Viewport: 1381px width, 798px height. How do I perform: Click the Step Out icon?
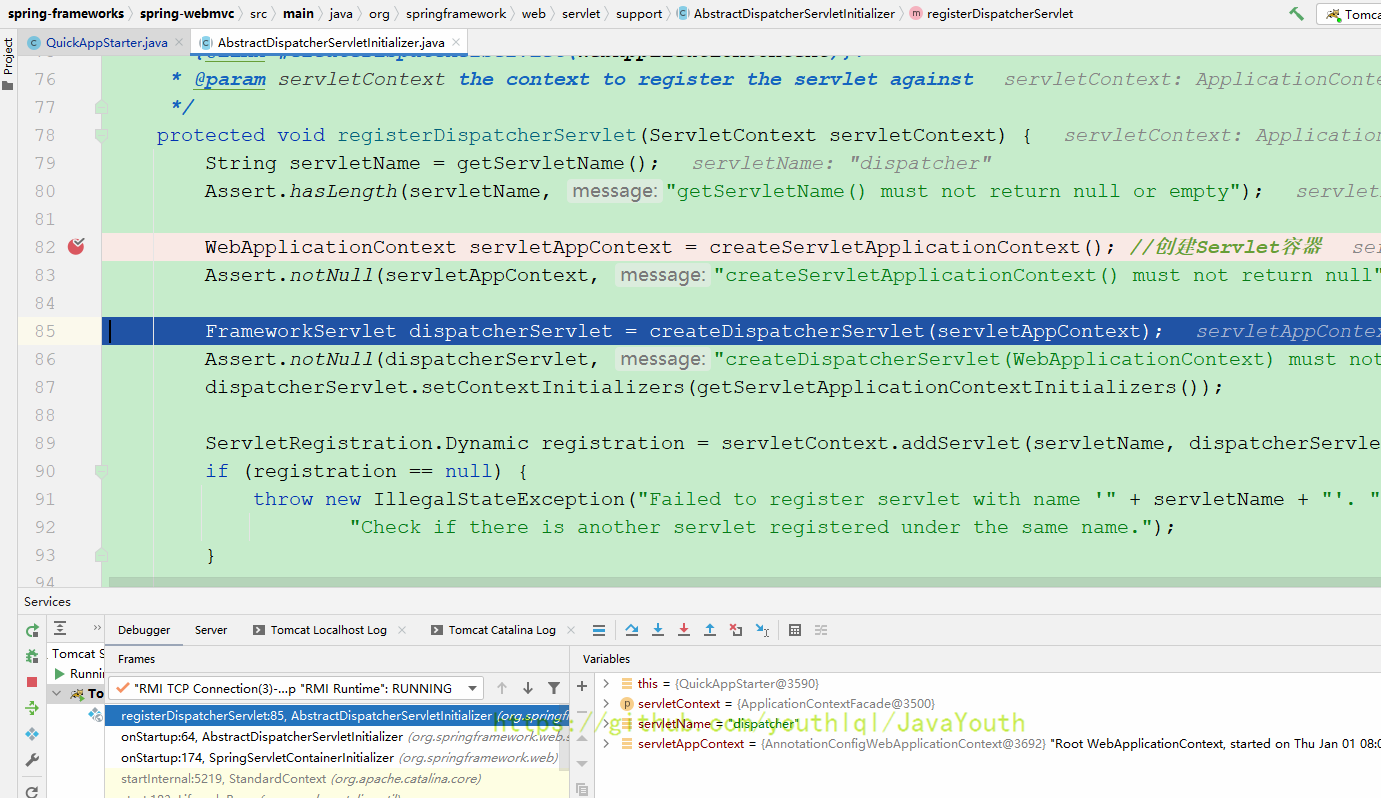(x=710, y=630)
